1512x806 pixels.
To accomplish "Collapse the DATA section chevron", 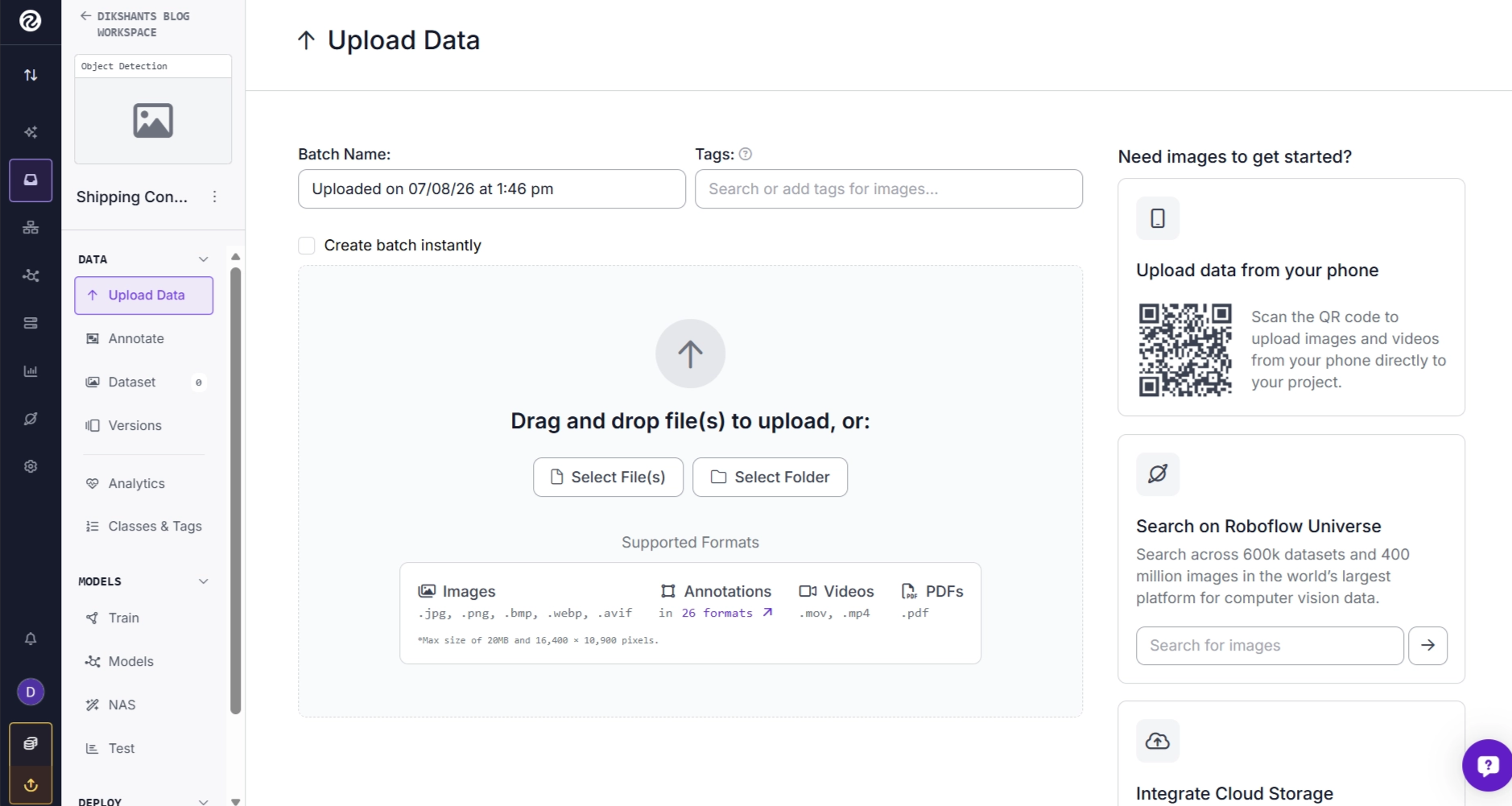I will pos(203,259).
